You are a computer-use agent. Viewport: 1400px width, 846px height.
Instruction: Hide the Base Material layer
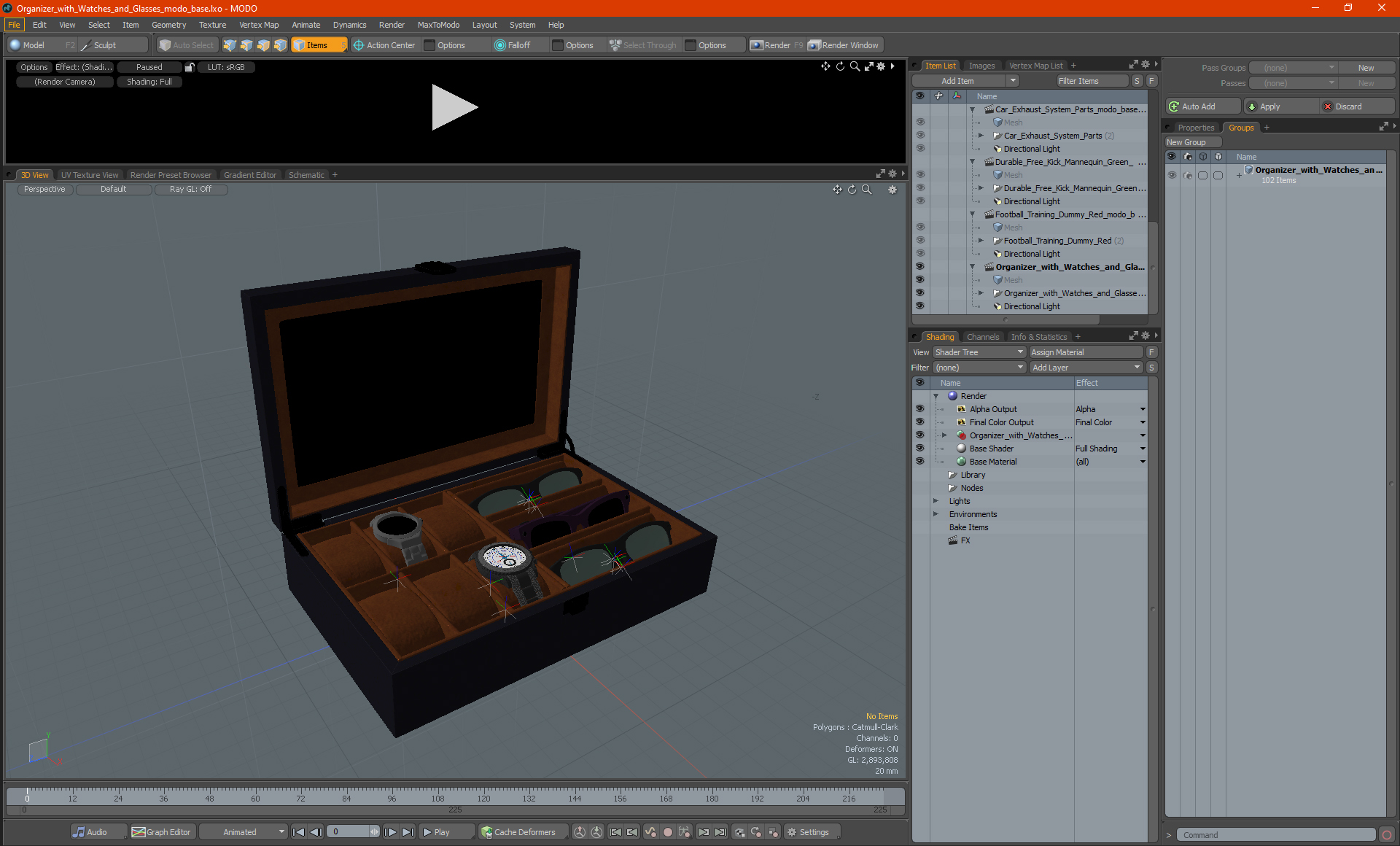pyautogui.click(x=919, y=462)
